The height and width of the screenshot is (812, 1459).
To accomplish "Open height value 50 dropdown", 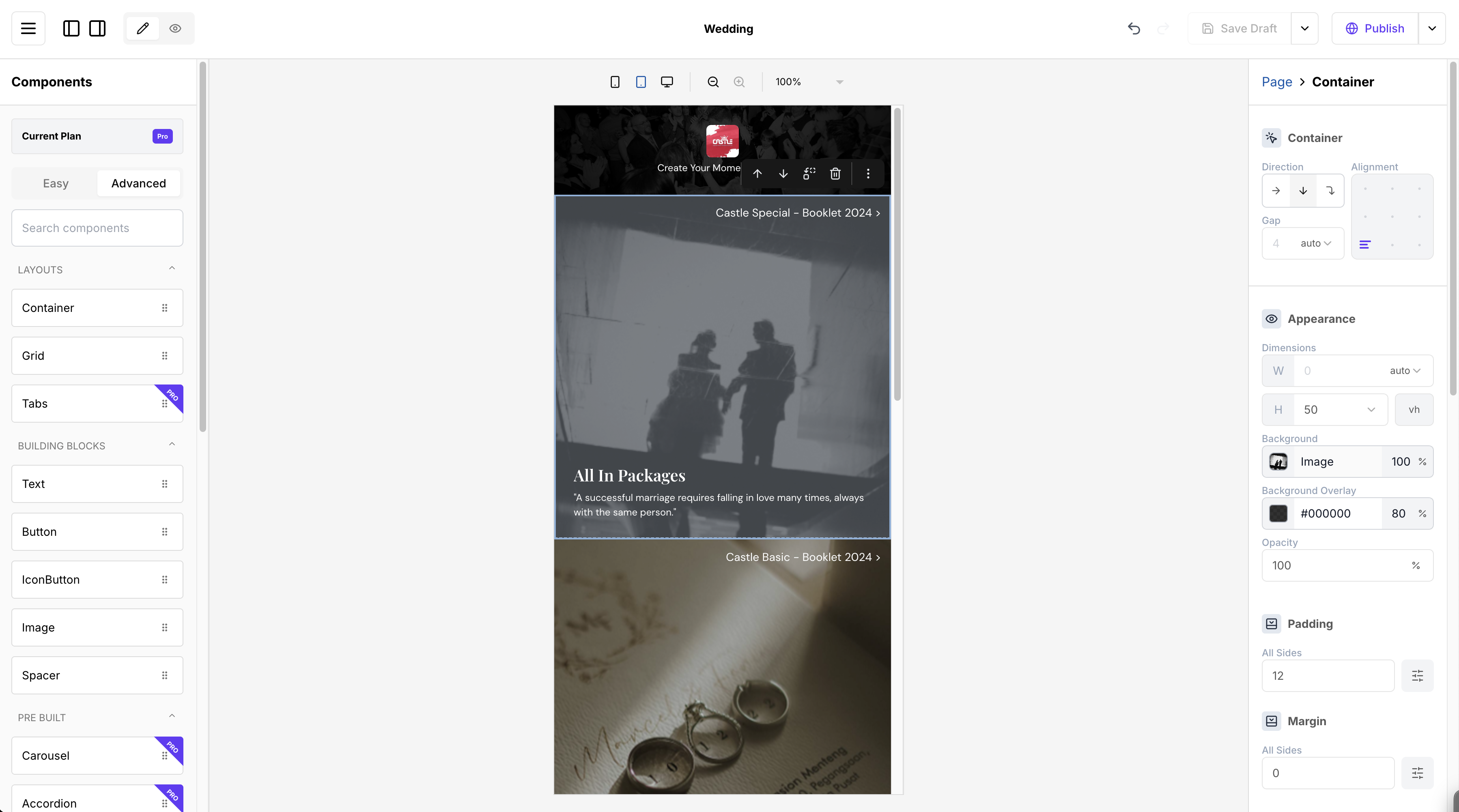I will coord(1341,410).
